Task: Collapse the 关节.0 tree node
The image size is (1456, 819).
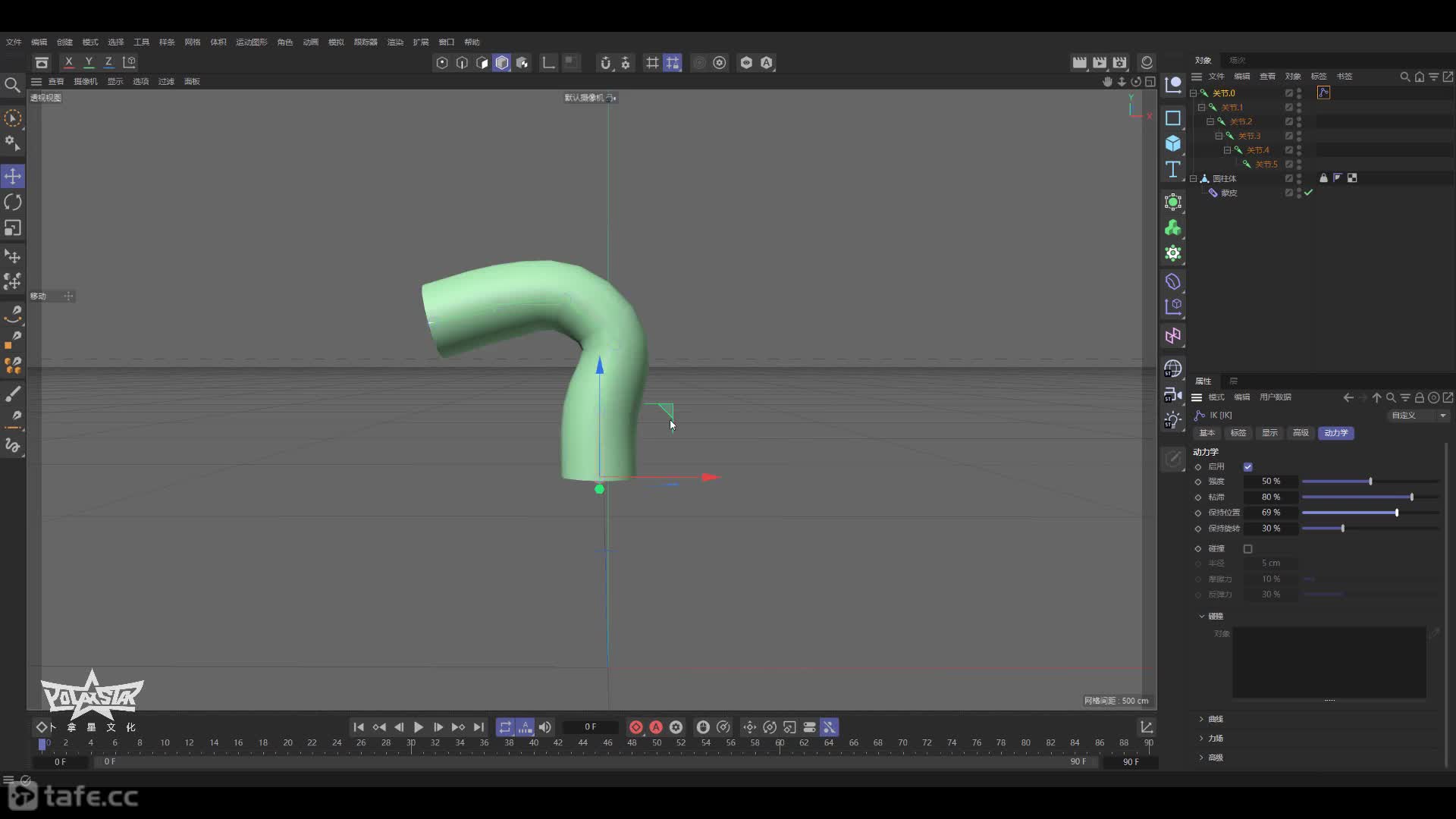Action: click(1194, 93)
